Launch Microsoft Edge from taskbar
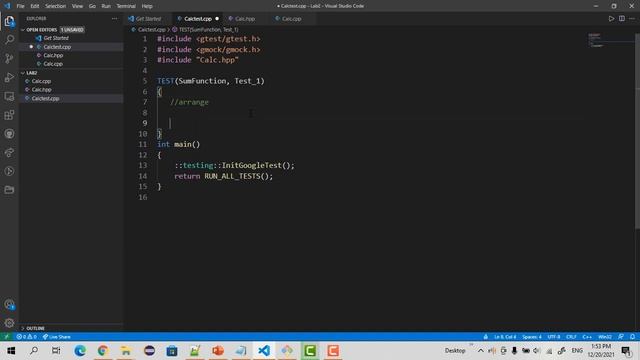640x360 pixels. (x=80, y=351)
